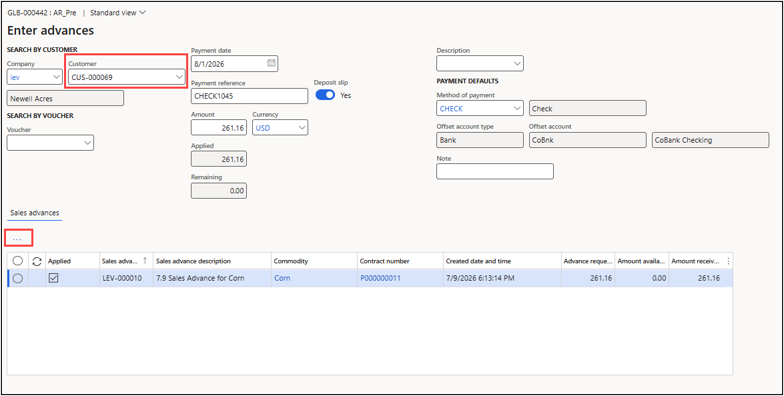
Task: Click the CHECK method of payment link
Action: point(451,108)
